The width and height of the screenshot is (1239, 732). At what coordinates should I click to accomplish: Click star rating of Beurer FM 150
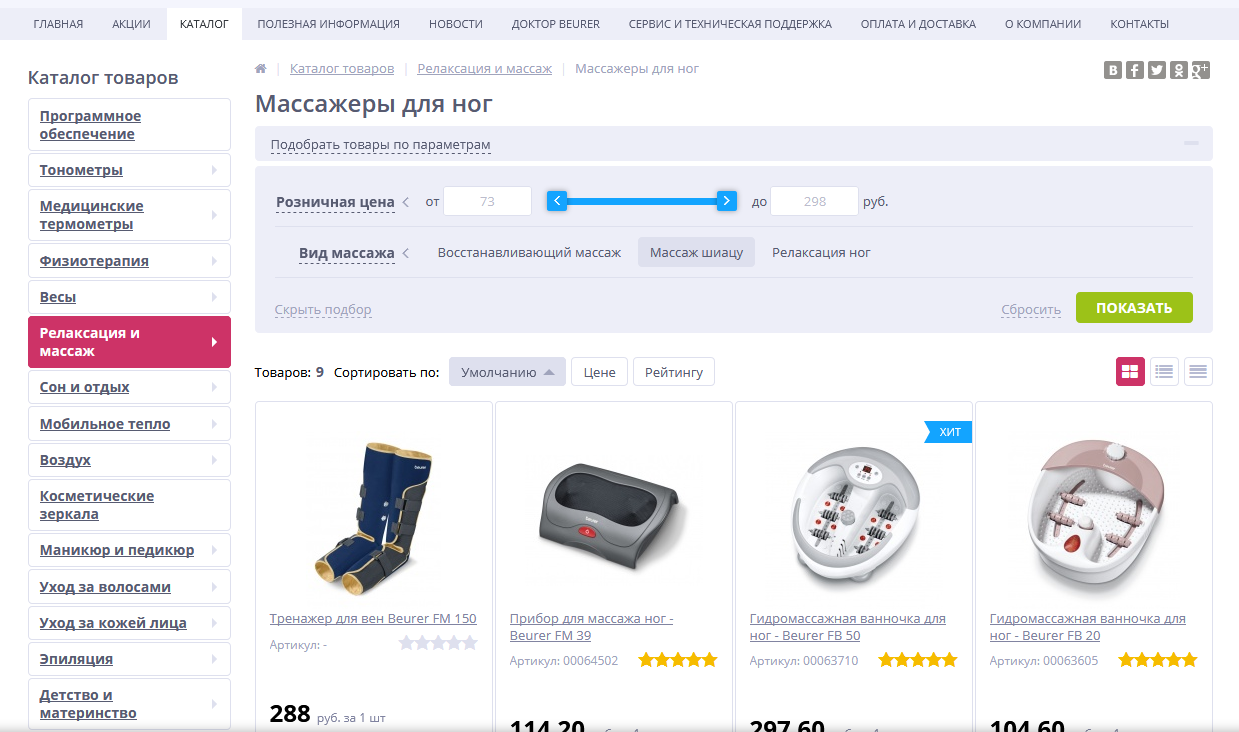coord(438,643)
